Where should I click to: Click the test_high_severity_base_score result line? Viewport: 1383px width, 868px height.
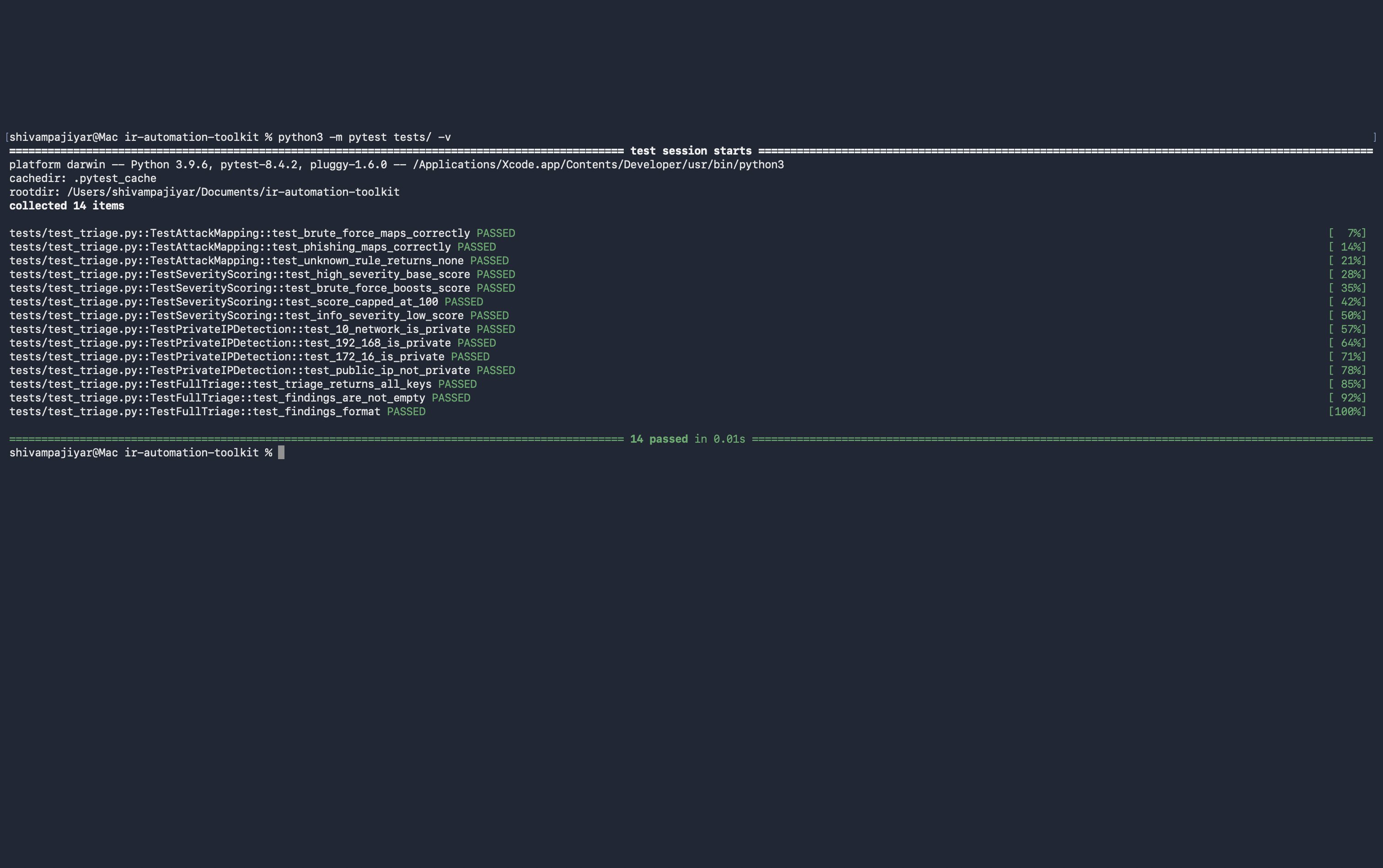click(263, 274)
